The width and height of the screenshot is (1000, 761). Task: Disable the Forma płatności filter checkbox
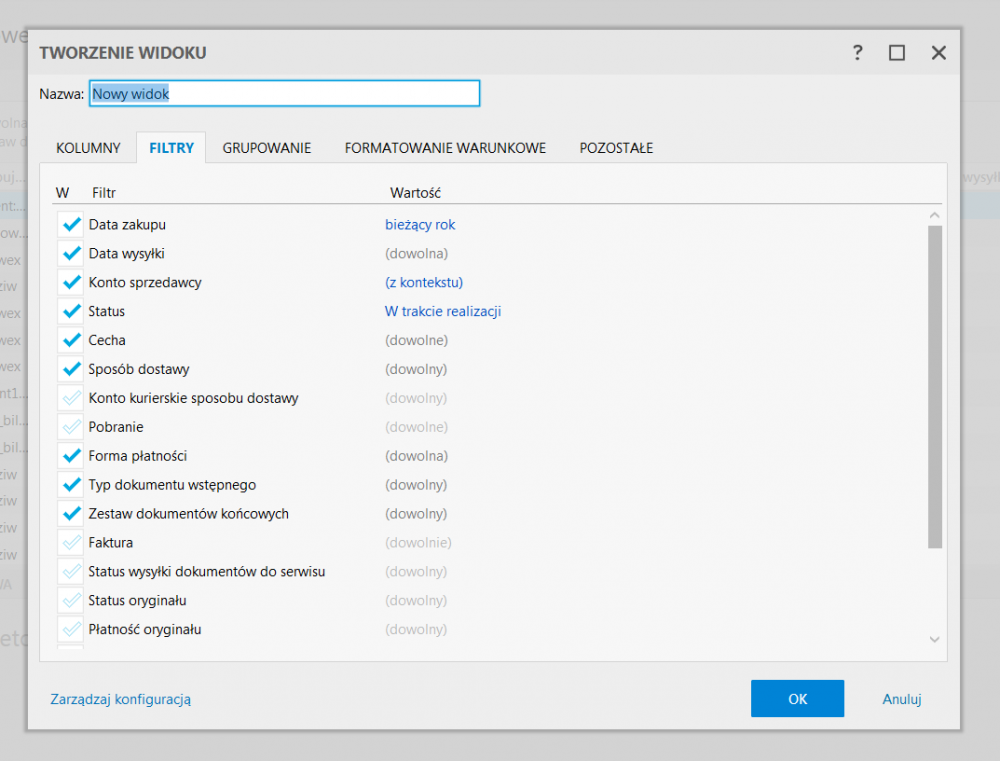(x=71, y=457)
